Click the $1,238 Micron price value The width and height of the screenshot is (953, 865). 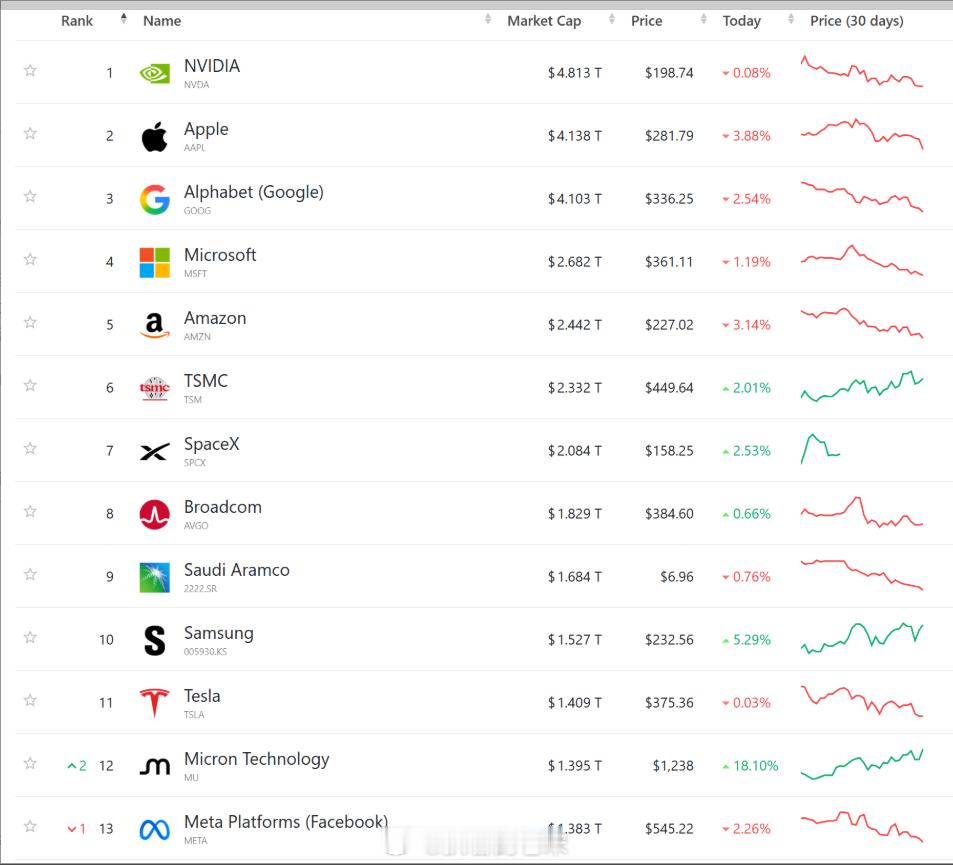(673, 766)
